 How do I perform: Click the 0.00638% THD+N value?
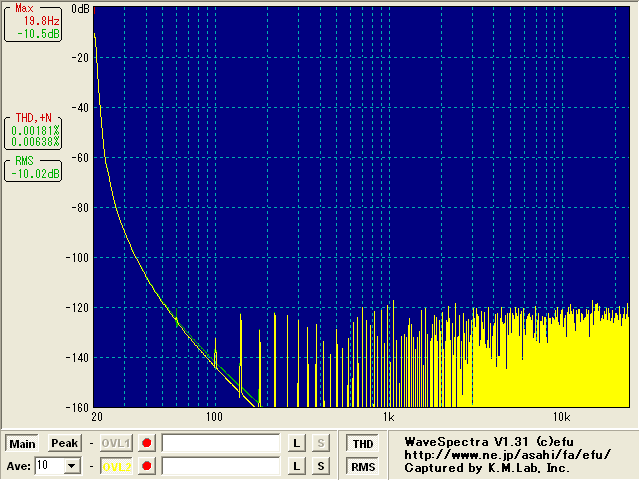point(35,142)
